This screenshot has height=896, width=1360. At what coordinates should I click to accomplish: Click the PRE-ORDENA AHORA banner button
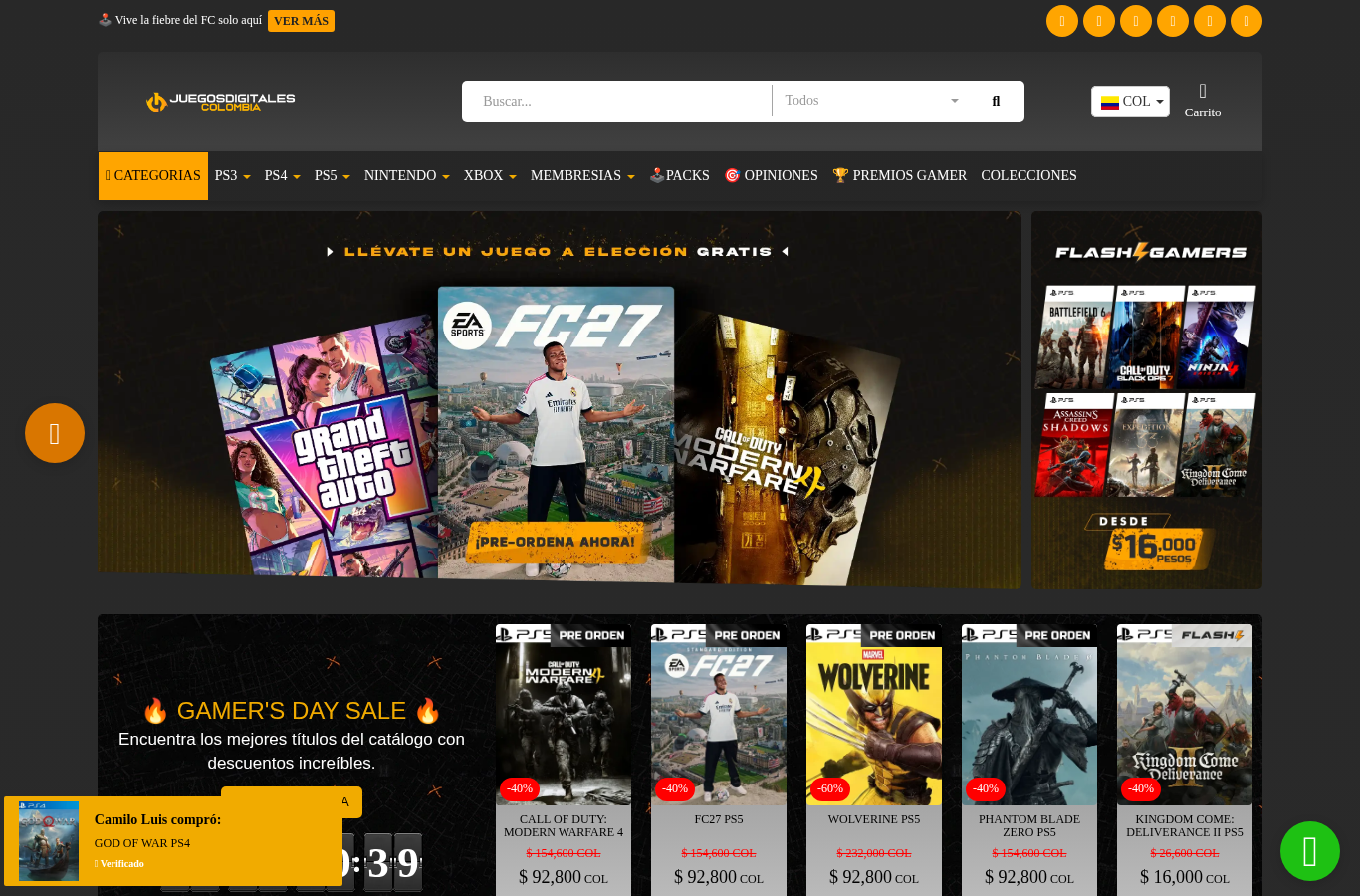tap(555, 542)
